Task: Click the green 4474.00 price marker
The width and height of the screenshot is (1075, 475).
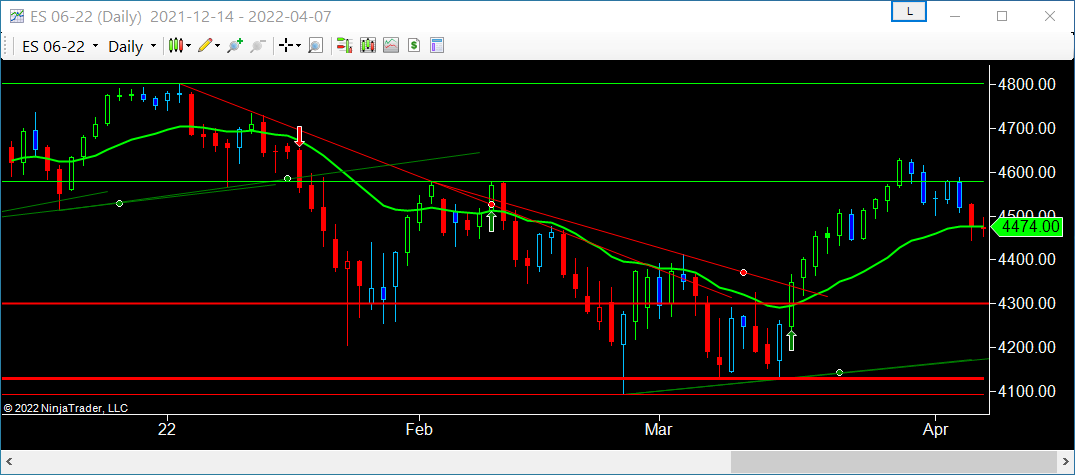Action: tap(1027, 226)
